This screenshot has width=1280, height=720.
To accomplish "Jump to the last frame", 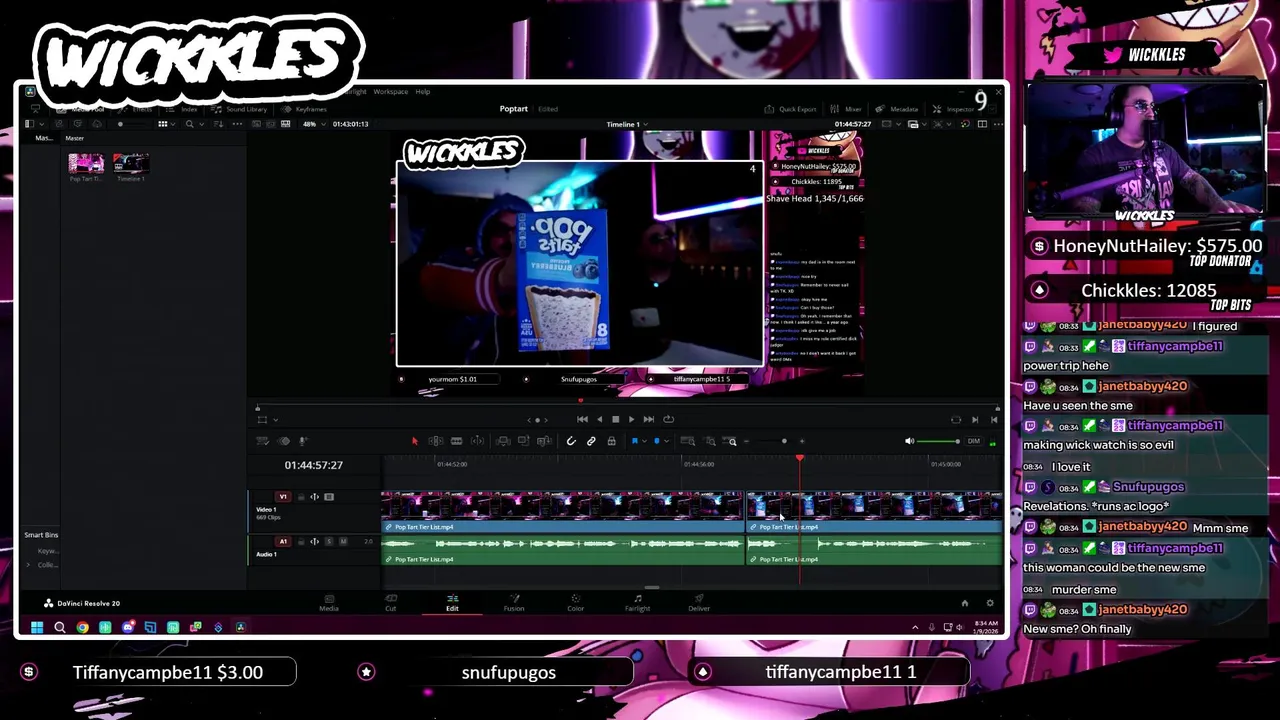I will [648, 419].
